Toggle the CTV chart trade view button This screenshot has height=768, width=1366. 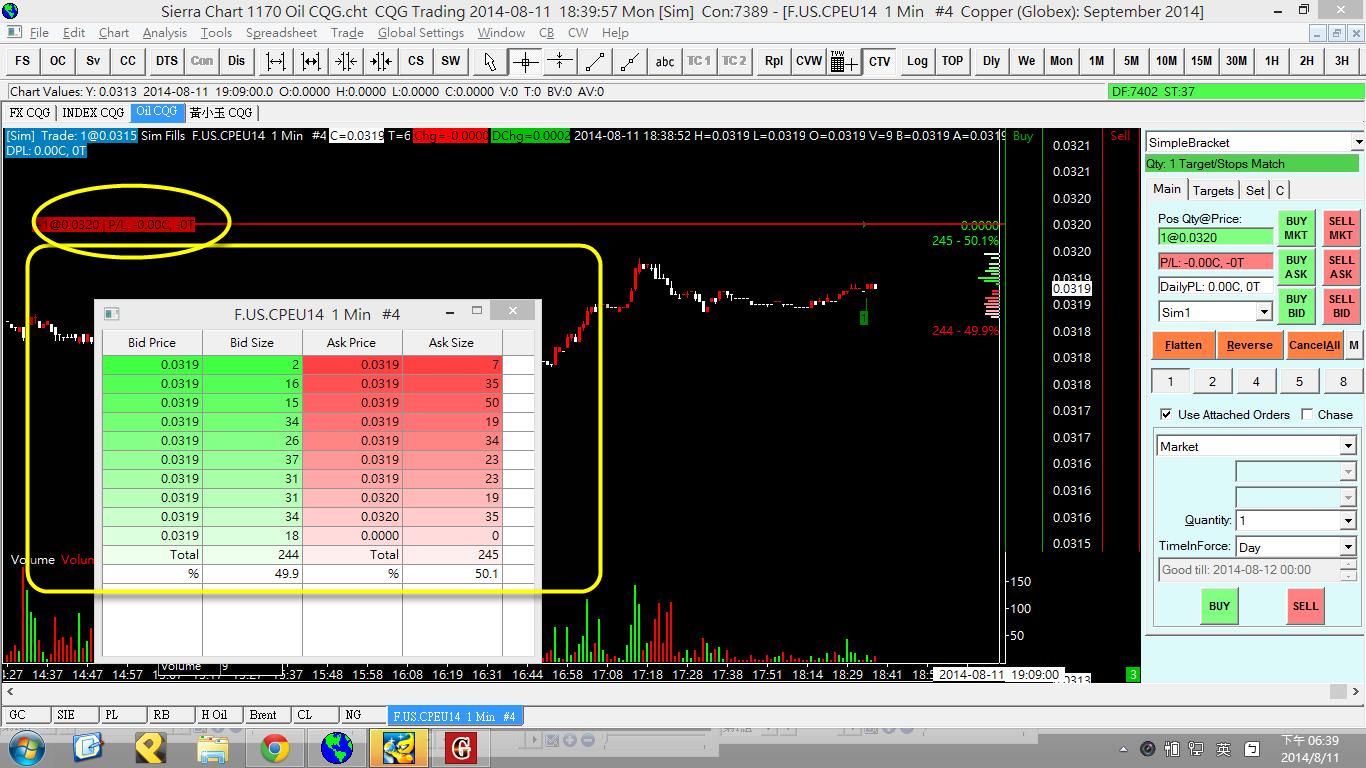tap(879, 61)
